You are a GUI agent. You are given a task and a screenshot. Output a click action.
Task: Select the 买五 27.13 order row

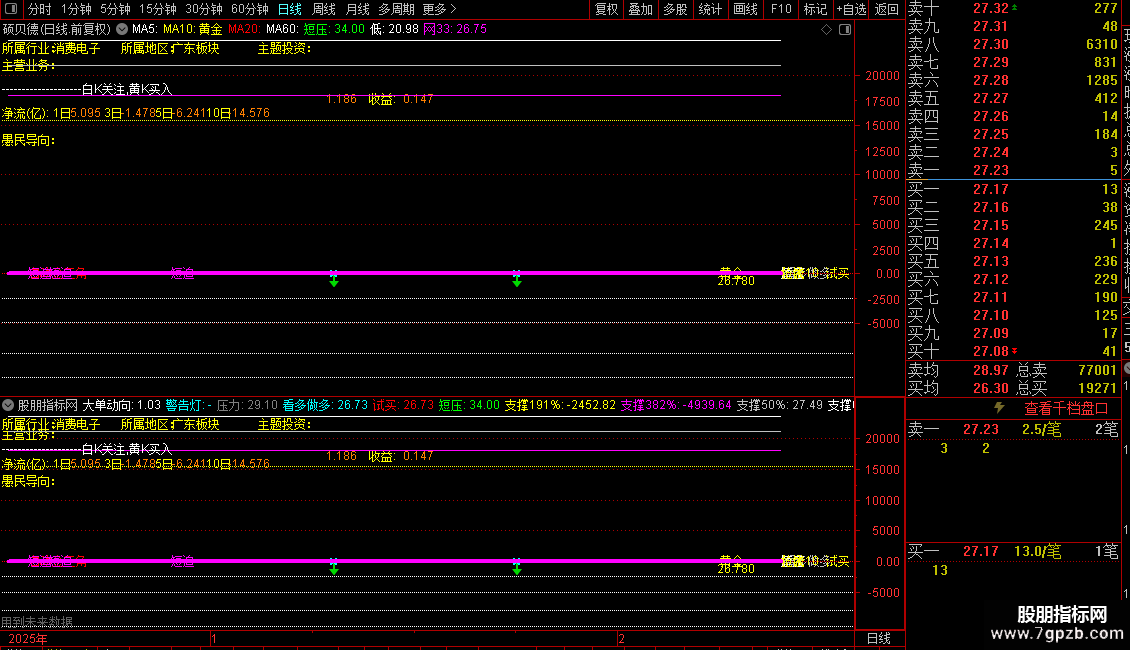coord(1013,261)
